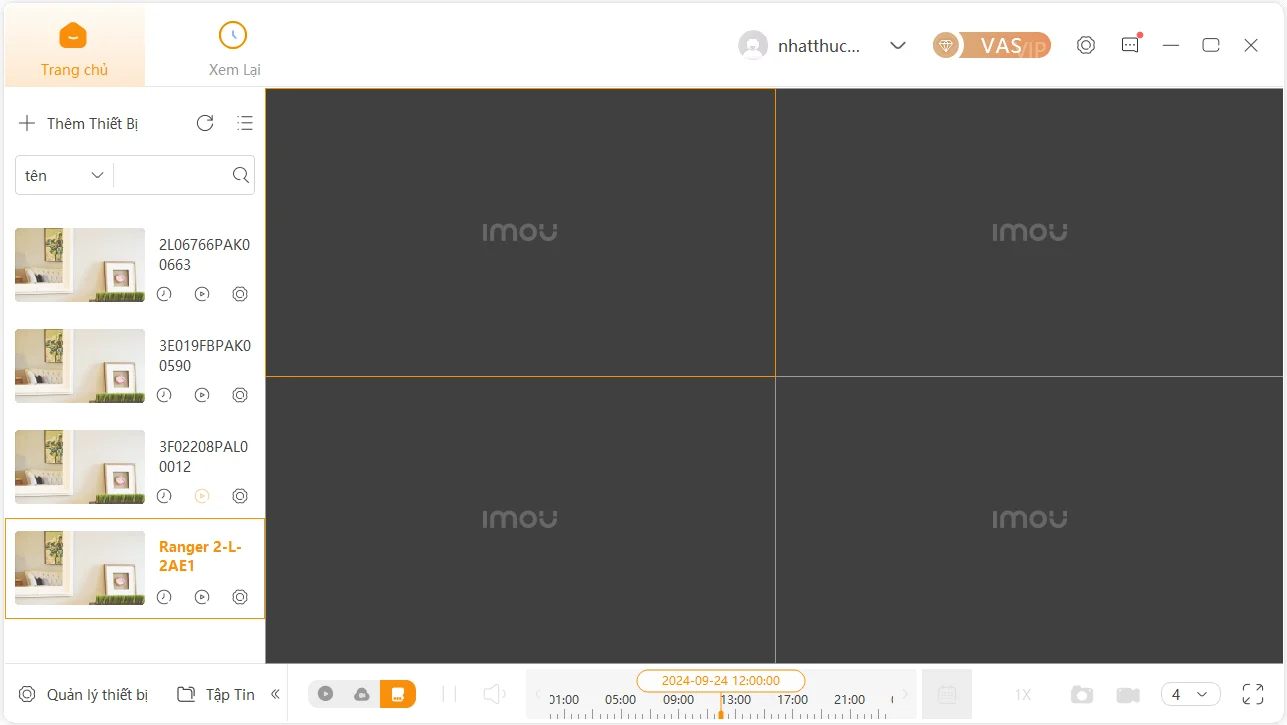This screenshot has width=1287, height=725.
Task: Click the device name '3E019FBPAK00590'
Action: [205, 355]
